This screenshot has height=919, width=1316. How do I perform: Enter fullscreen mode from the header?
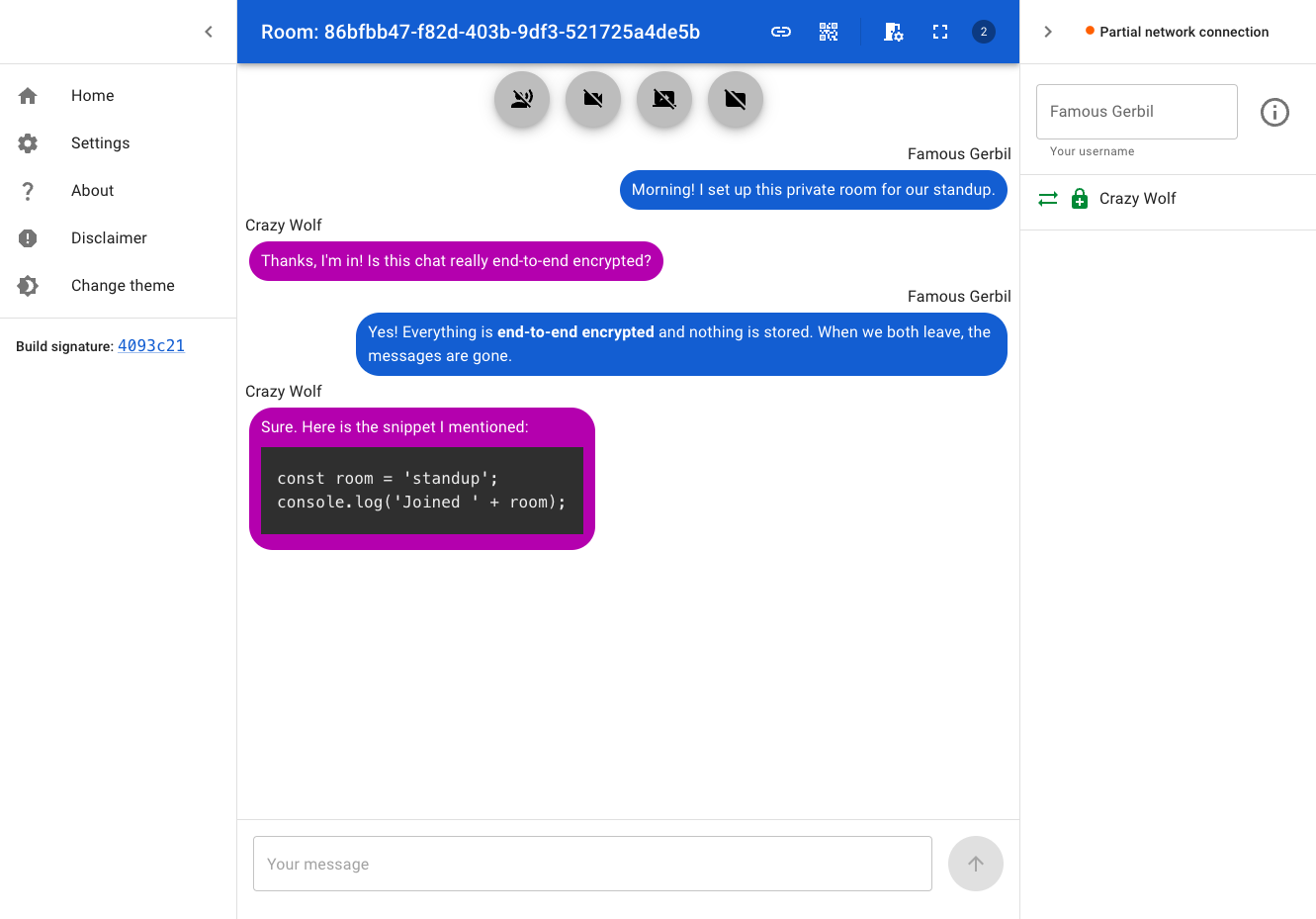(940, 32)
